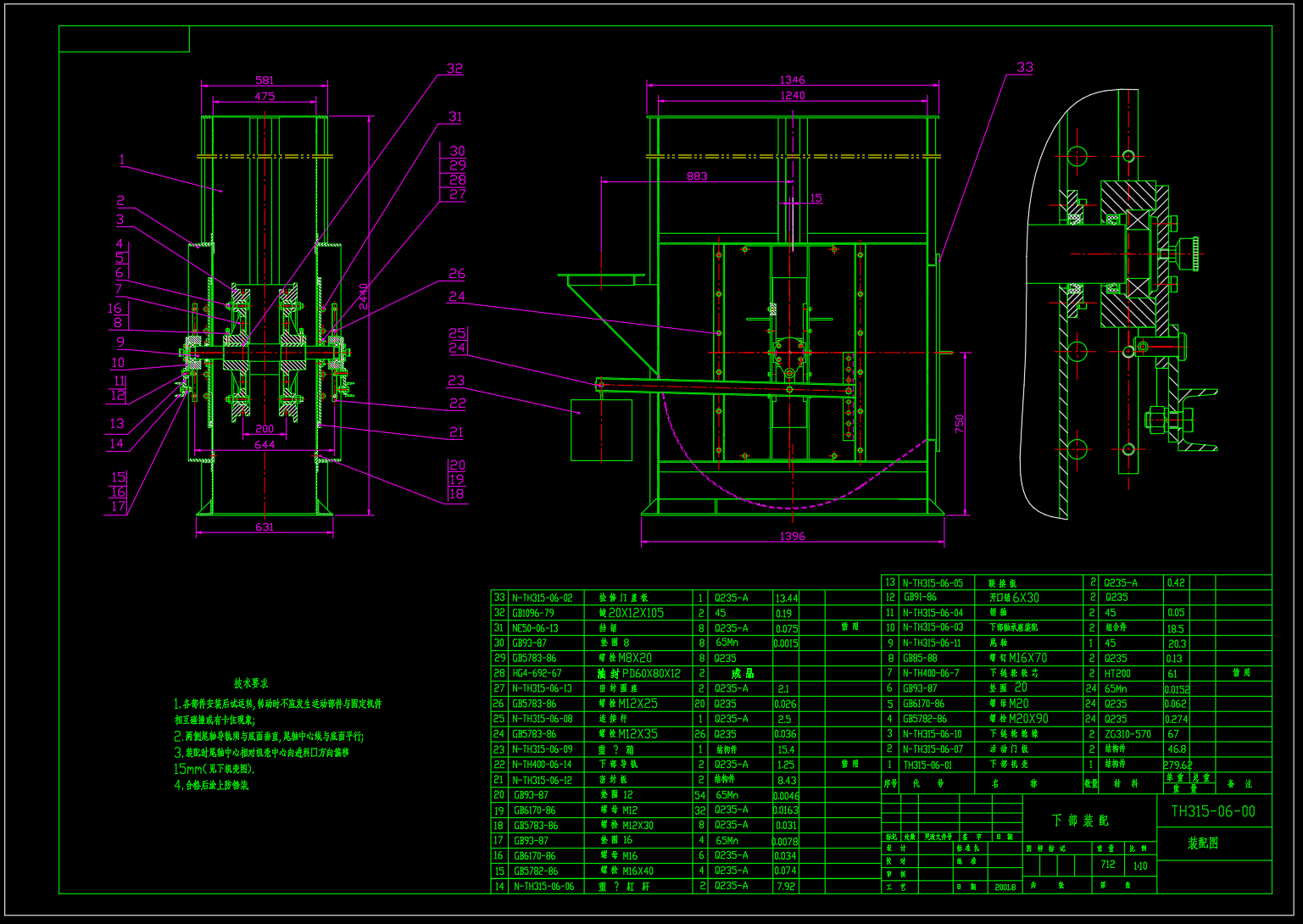Screen dimensions: 1303x924
Task: Select the bolt M20X90 name cell
Action: pos(1019,719)
